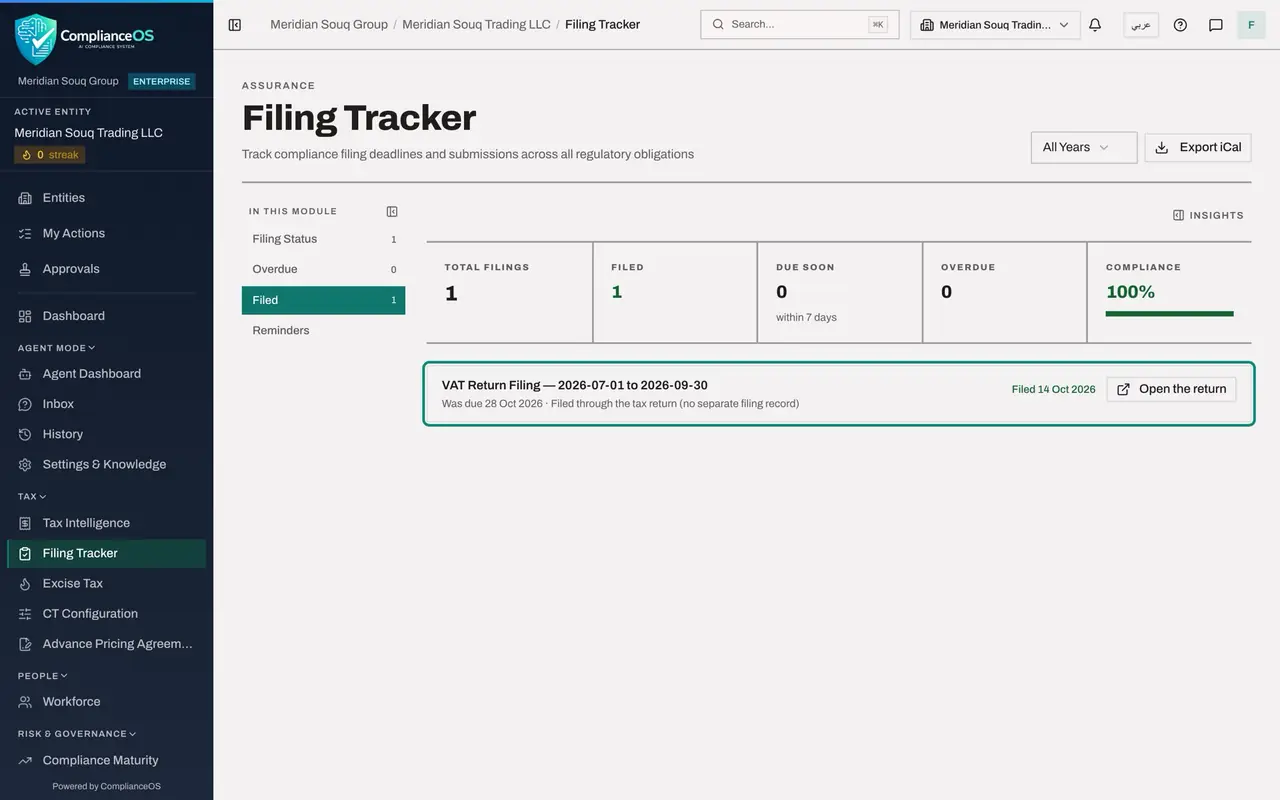Open notifications bell icon
The width and height of the screenshot is (1280, 800).
point(1095,25)
